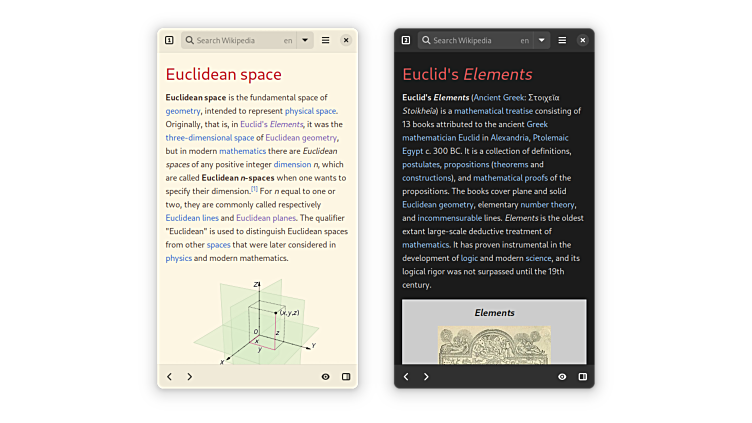
Task: Click the Search Wikipedia field in the light window
Action: click(x=235, y=40)
